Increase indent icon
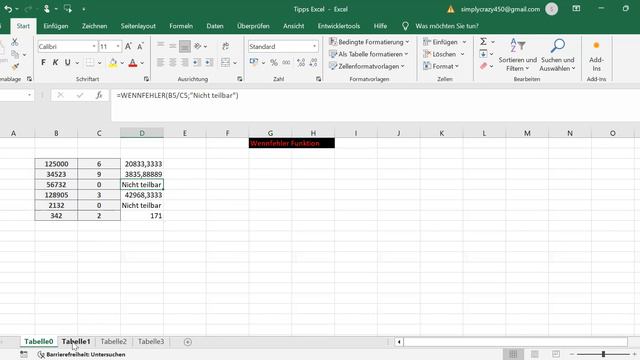This screenshot has height=360, width=640. (209, 62)
